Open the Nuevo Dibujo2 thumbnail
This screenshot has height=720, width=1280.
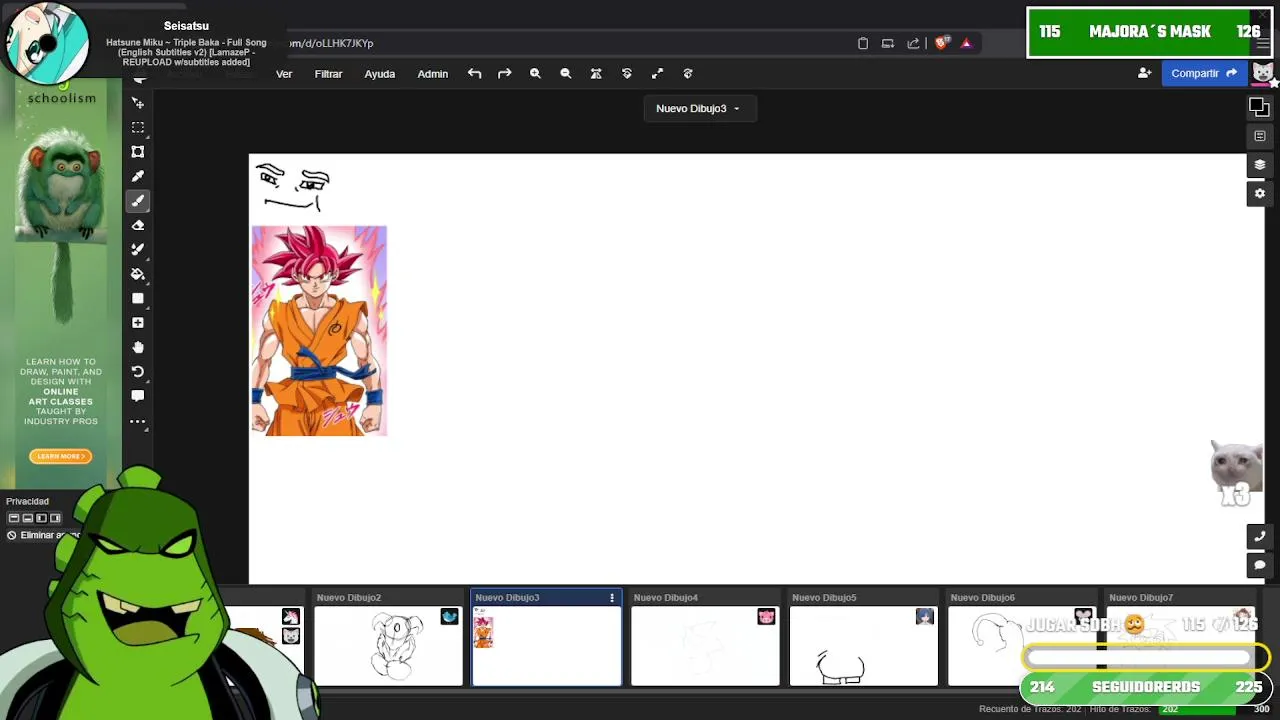click(x=388, y=645)
